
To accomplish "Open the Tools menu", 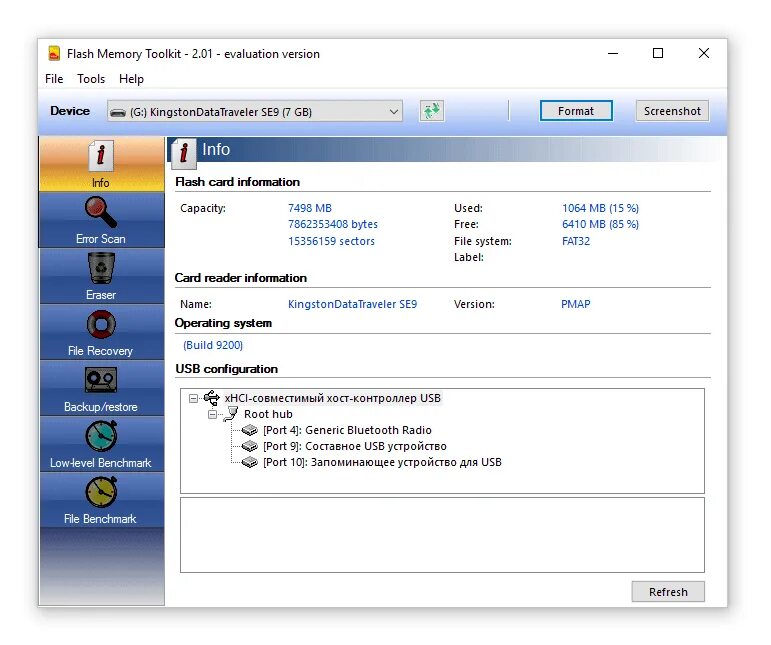I will pyautogui.click(x=91, y=79).
